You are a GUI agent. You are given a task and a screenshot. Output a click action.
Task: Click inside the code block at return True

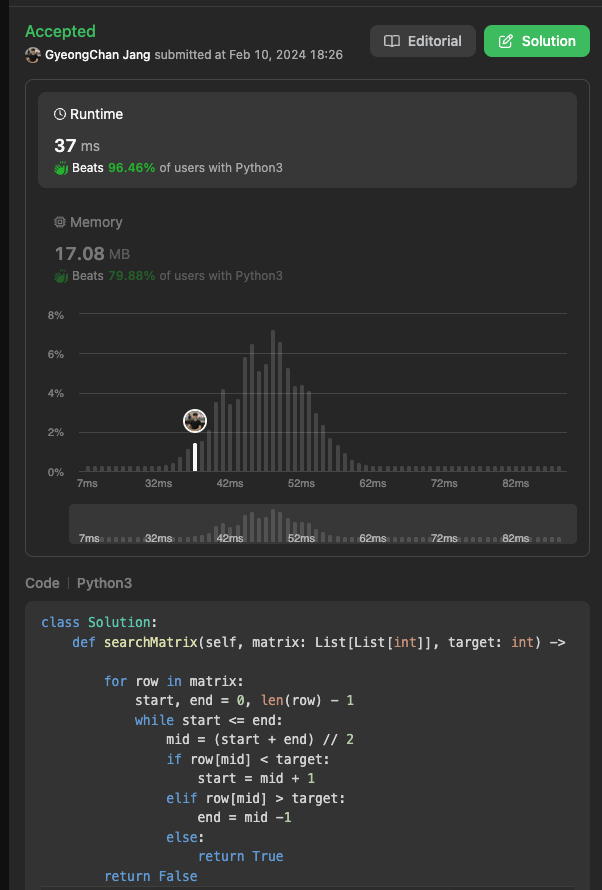point(241,856)
